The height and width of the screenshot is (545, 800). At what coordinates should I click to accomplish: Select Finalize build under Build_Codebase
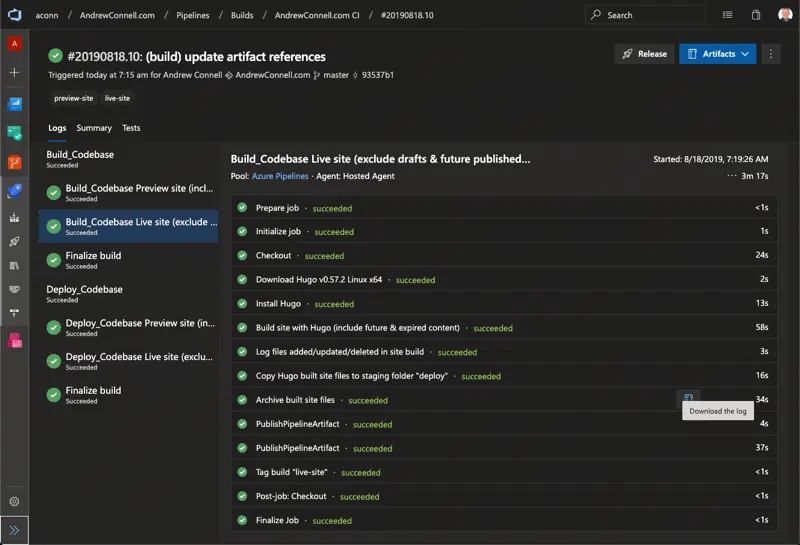point(129,260)
